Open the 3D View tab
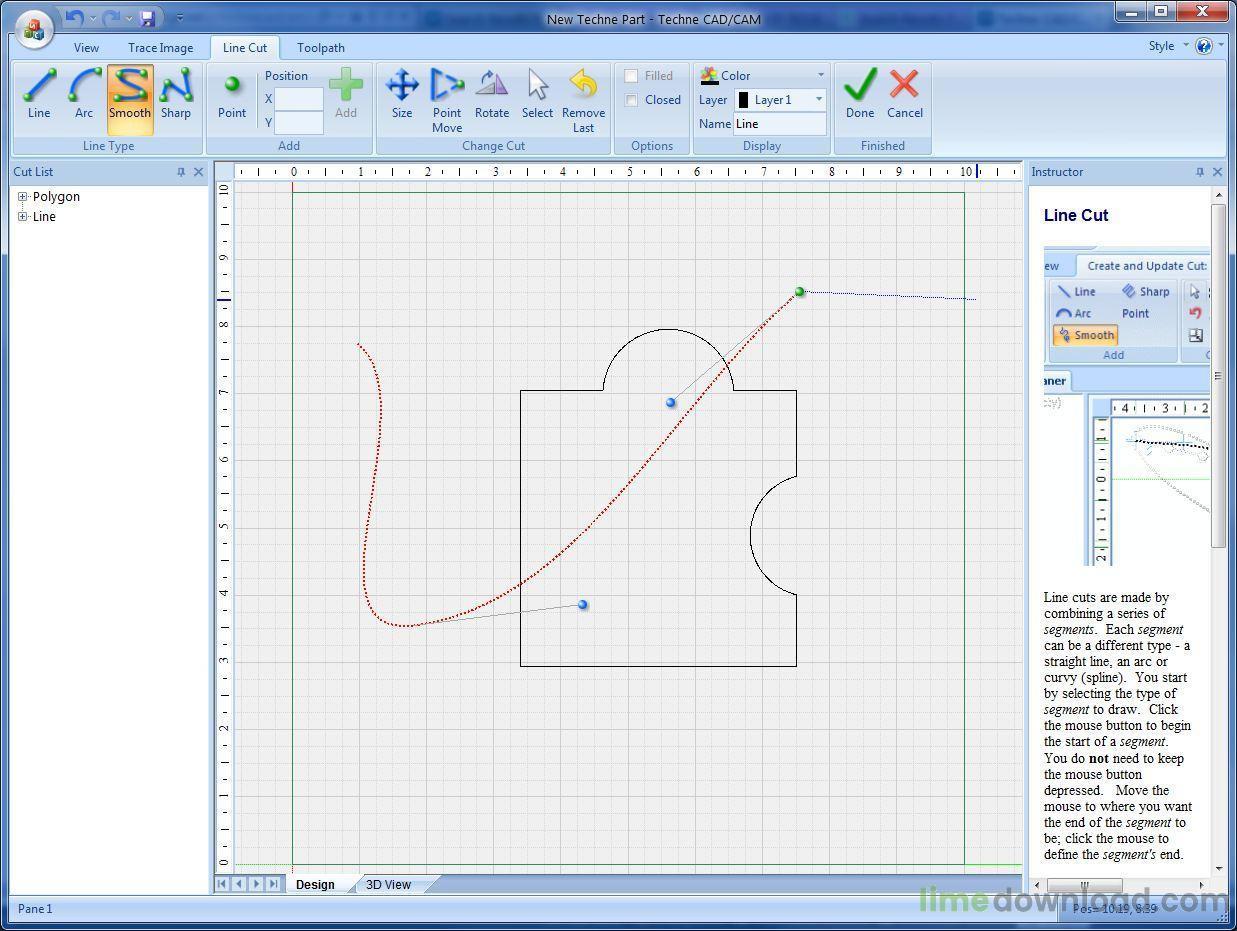1237x931 pixels. [x=387, y=884]
